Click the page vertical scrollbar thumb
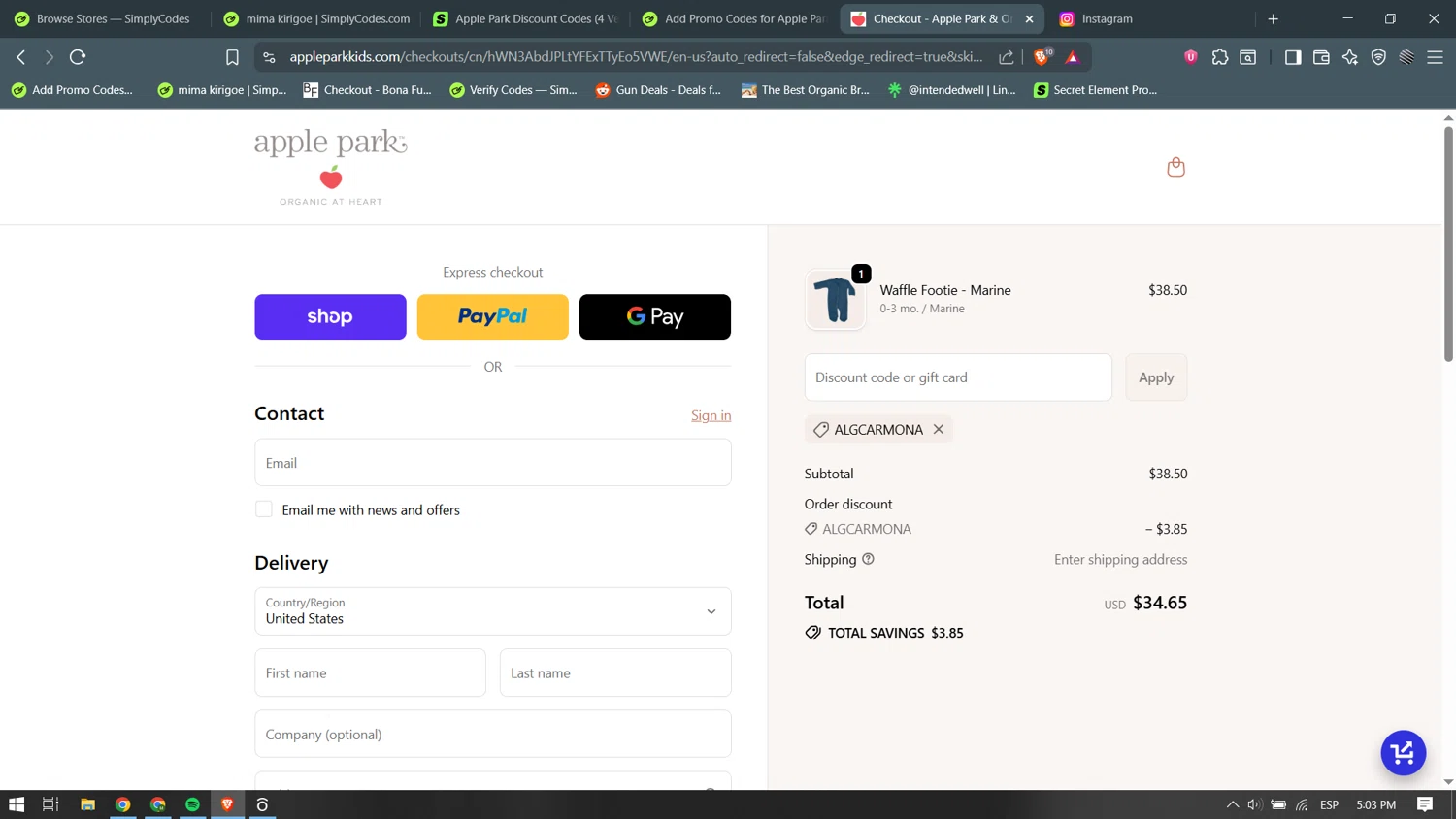 point(1448,243)
